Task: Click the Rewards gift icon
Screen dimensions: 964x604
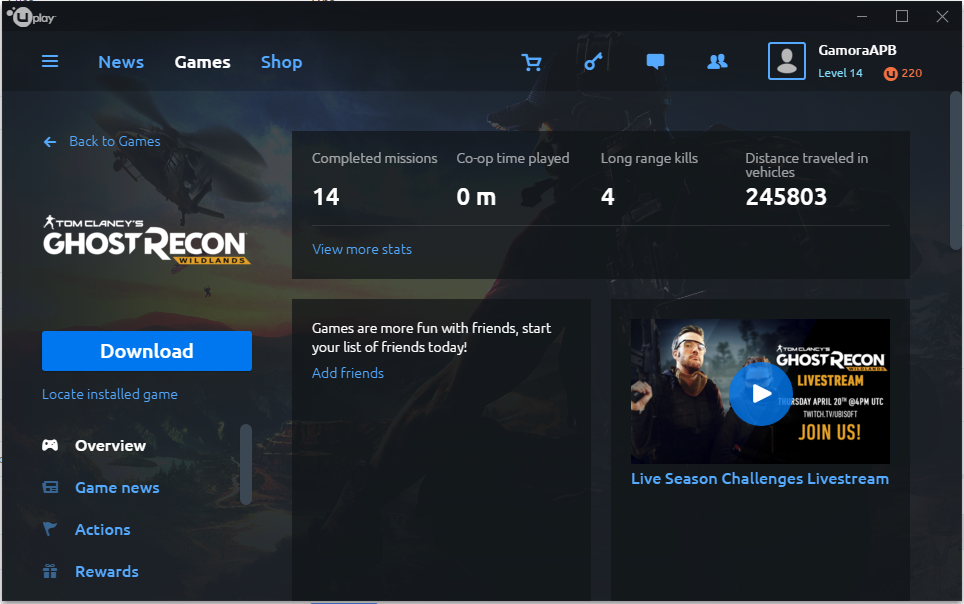Action: (50, 571)
